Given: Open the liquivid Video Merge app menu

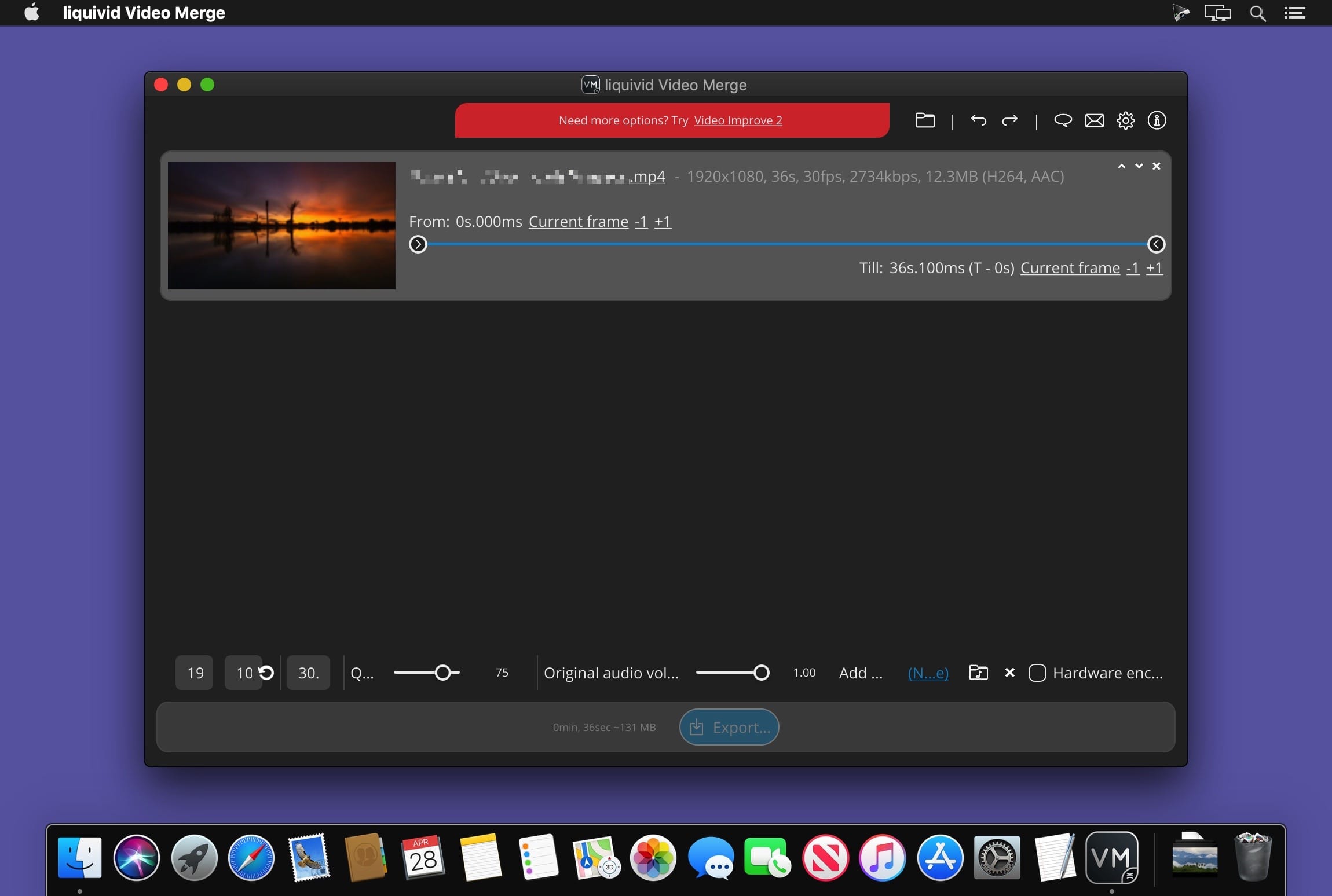Looking at the screenshot, I should coord(144,13).
